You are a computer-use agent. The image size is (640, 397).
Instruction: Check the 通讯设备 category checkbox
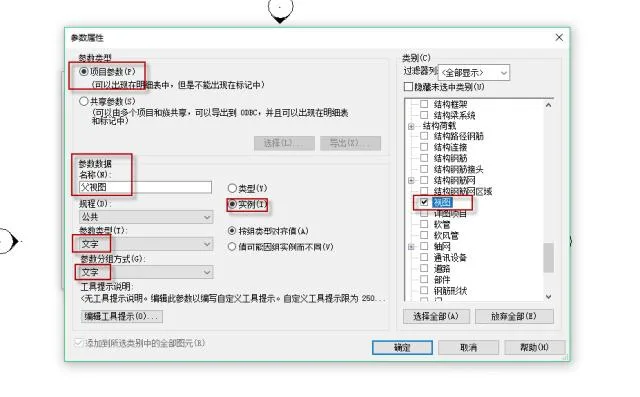pyautogui.click(x=424, y=257)
